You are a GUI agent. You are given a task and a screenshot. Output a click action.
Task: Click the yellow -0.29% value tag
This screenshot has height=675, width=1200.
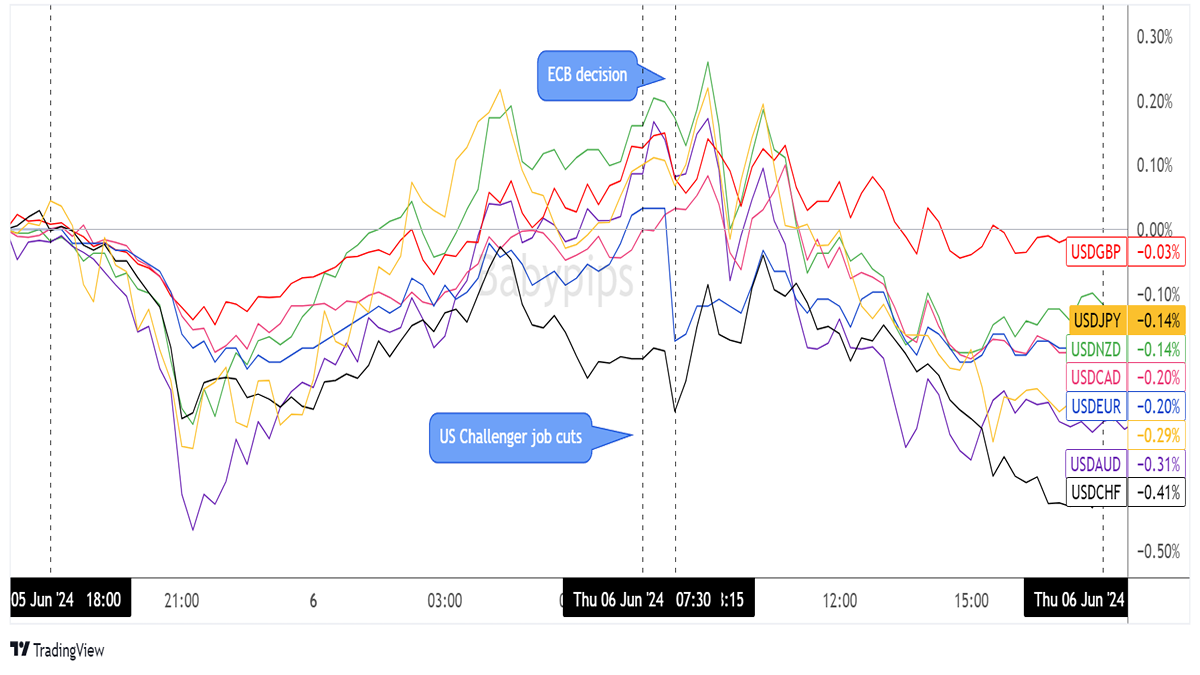(x=1155, y=435)
